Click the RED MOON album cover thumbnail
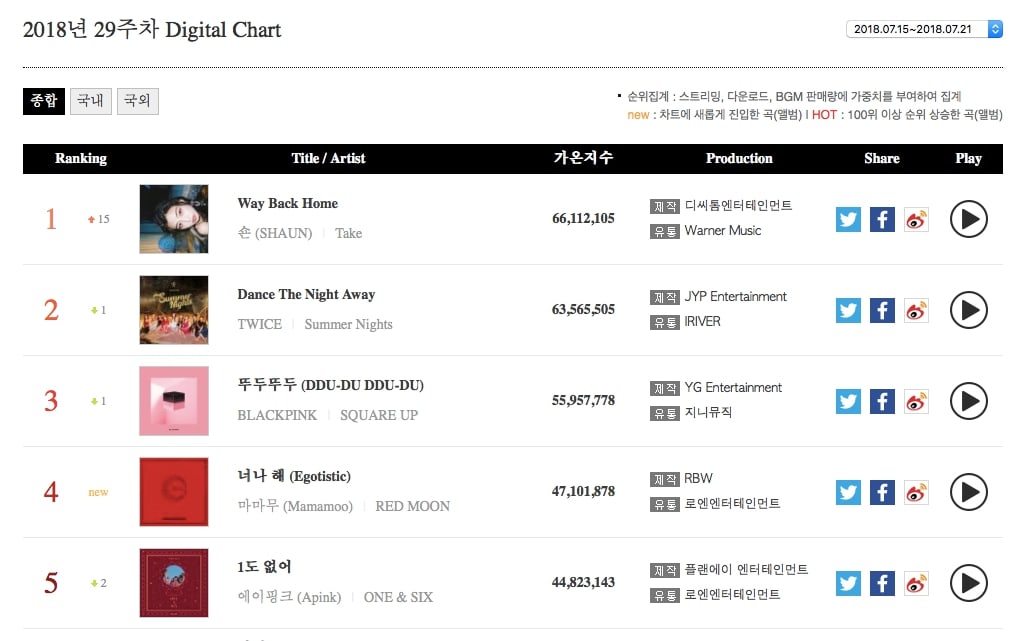Viewport: 1035px width, 641px height. point(174,492)
